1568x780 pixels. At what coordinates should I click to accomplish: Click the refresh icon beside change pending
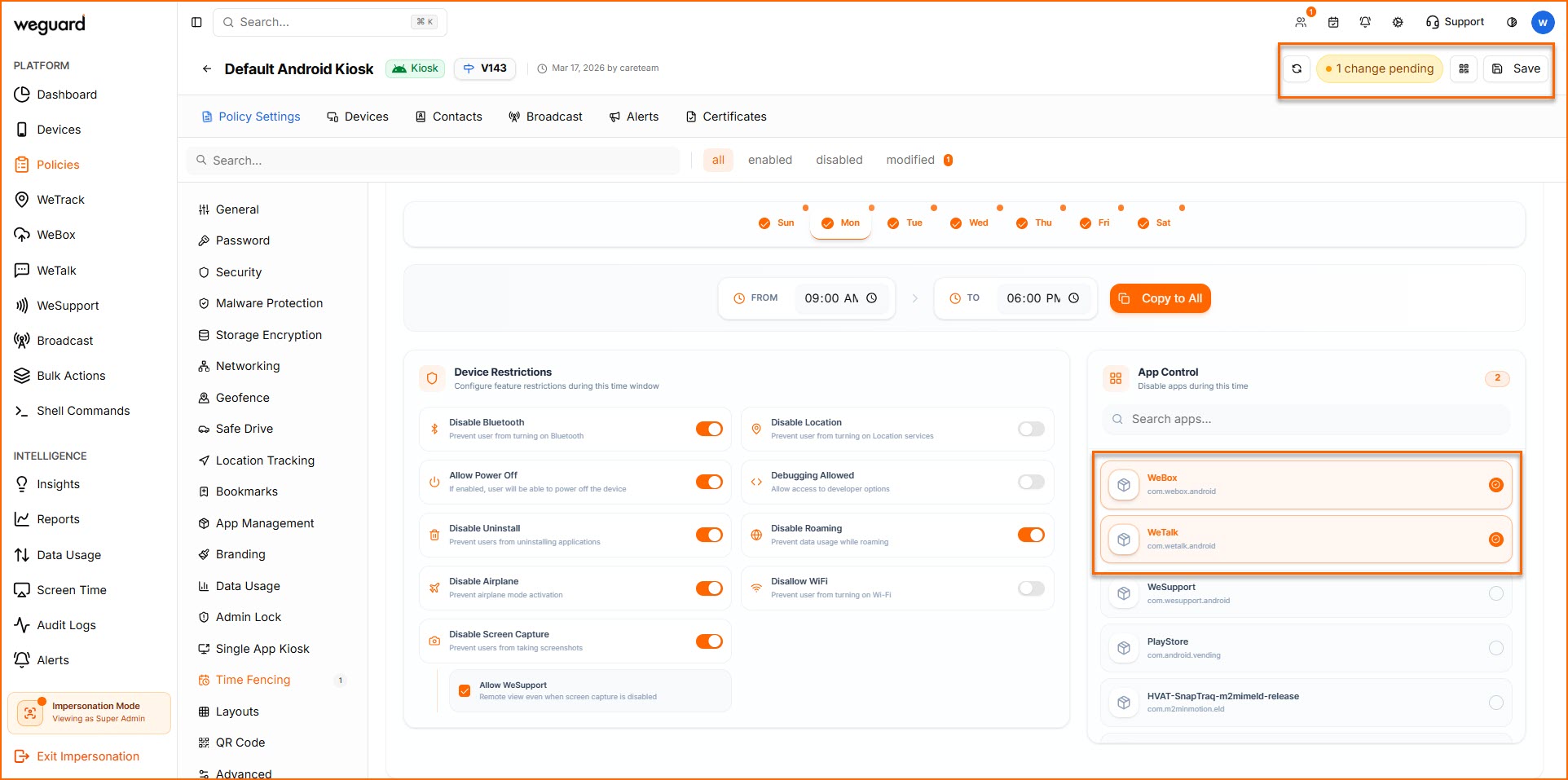(1297, 69)
